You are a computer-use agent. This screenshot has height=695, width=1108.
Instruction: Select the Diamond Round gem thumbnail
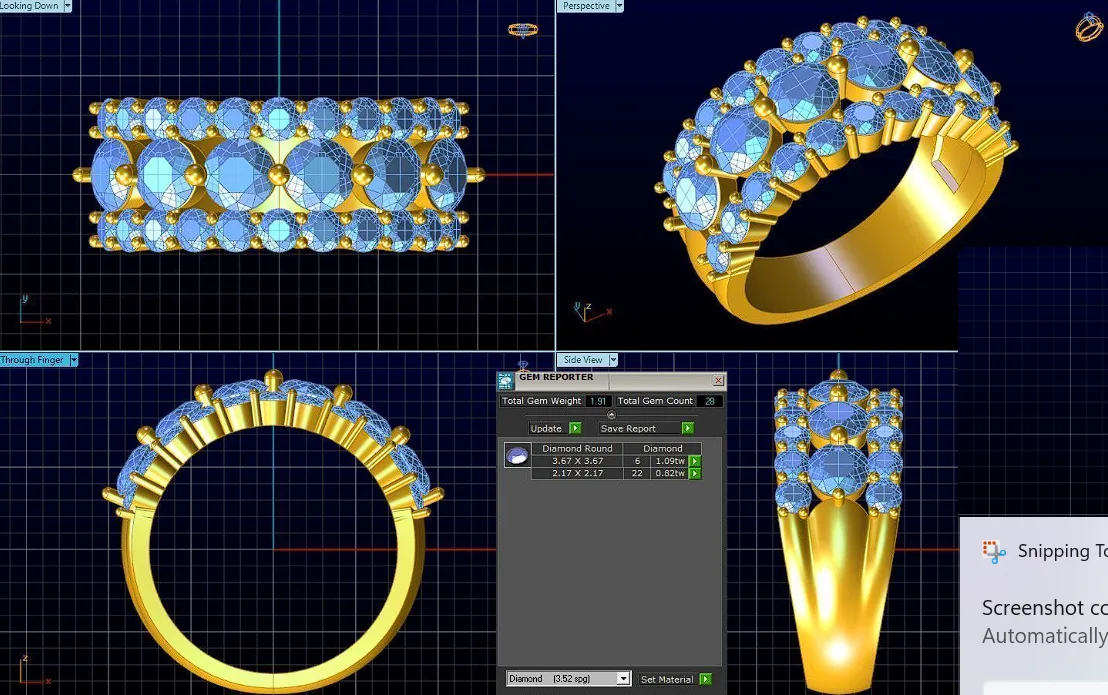pyautogui.click(x=517, y=456)
